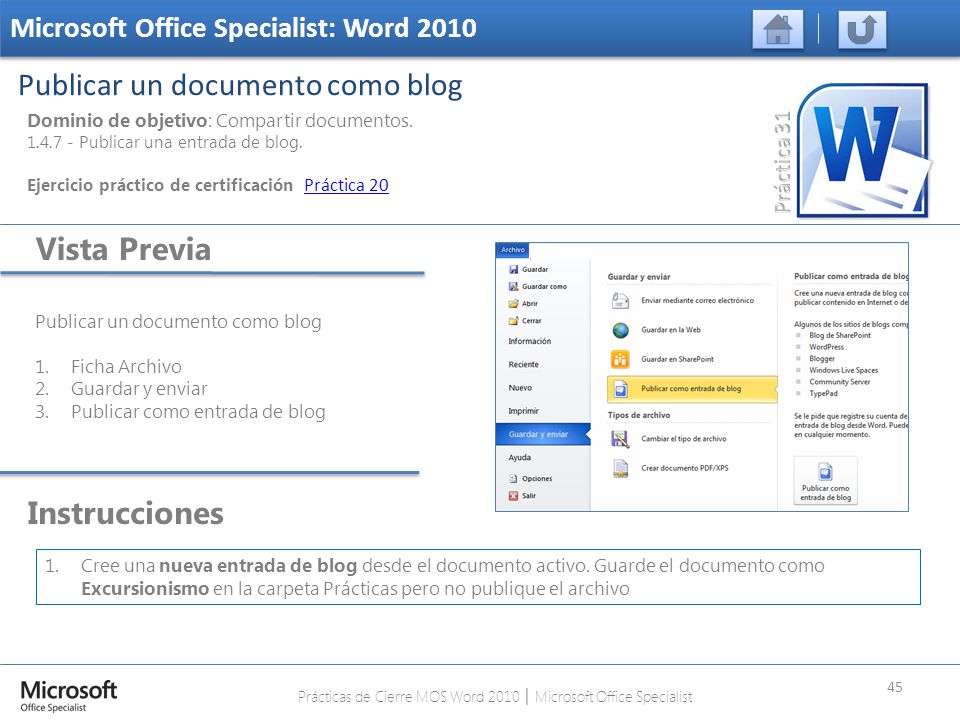Click the Guardar y enviar section heading
This screenshot has width=960, height=720.
(x=639, y=277)
